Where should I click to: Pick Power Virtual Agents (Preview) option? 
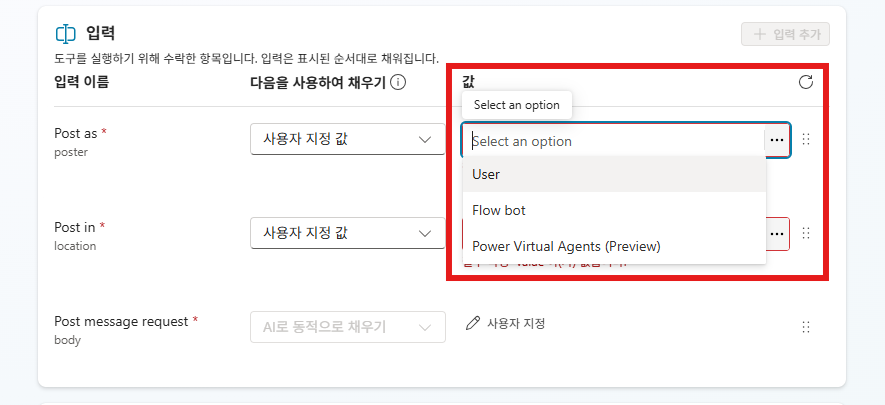pyautogui.click(x=614, y=246)
